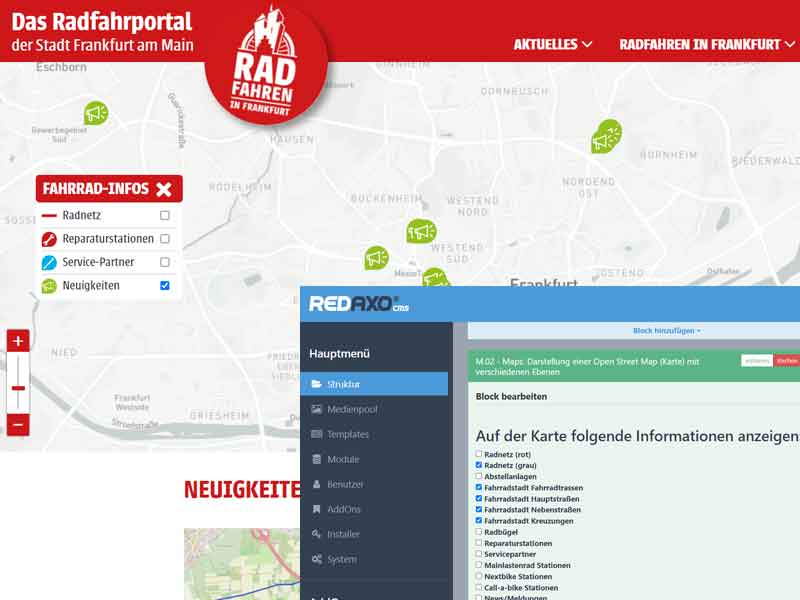Check Nextbike Stationen checkbox
800x600 pixels.
[x=479, y=576]
